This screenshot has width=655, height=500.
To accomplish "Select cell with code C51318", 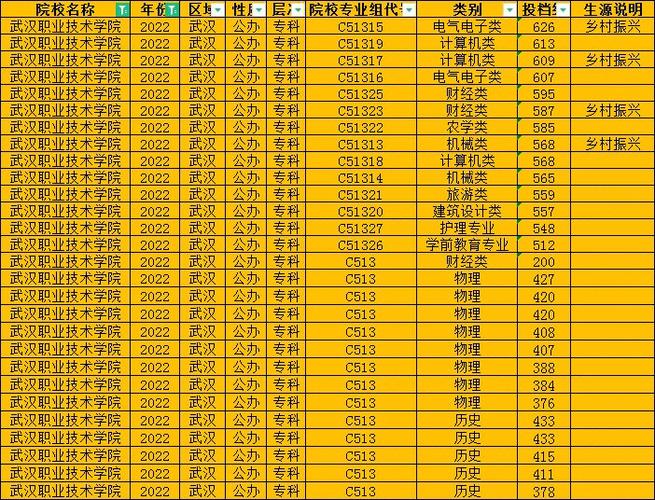I will click(361, 161).
